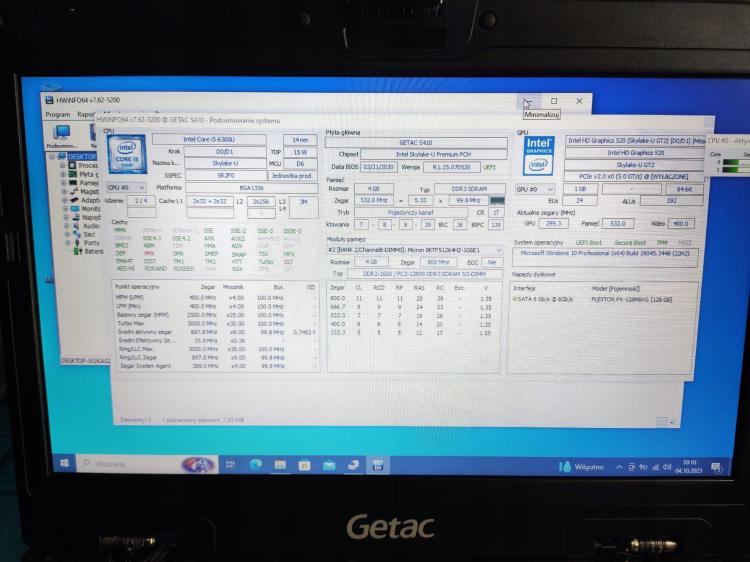The image size is (750, 562).
Task: Click the core 1 usage bar in CPU #0 window
Action: pos(736,170)
